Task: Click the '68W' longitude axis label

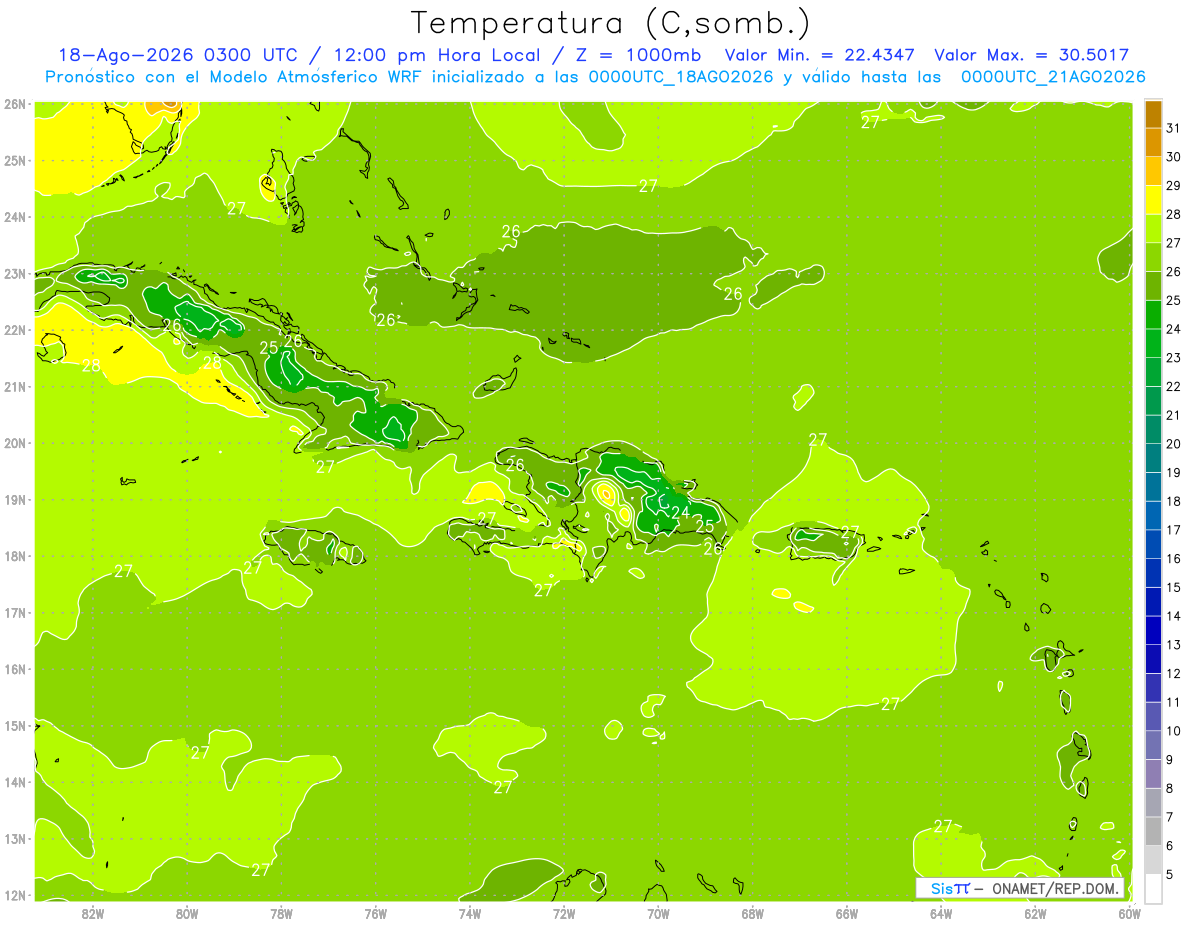Action: pyautogui.click(x=752, y=914)
